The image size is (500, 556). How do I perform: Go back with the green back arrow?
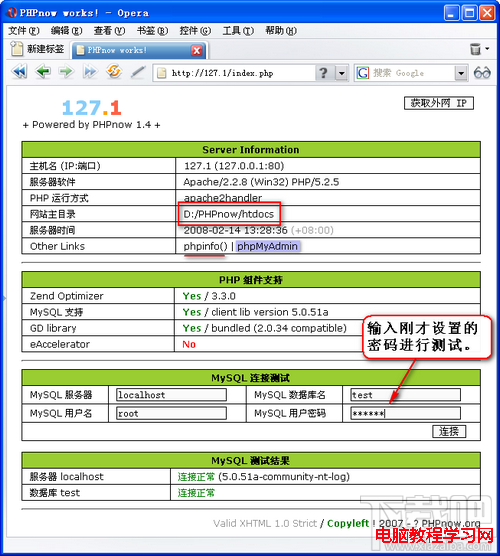coord(43,72)
